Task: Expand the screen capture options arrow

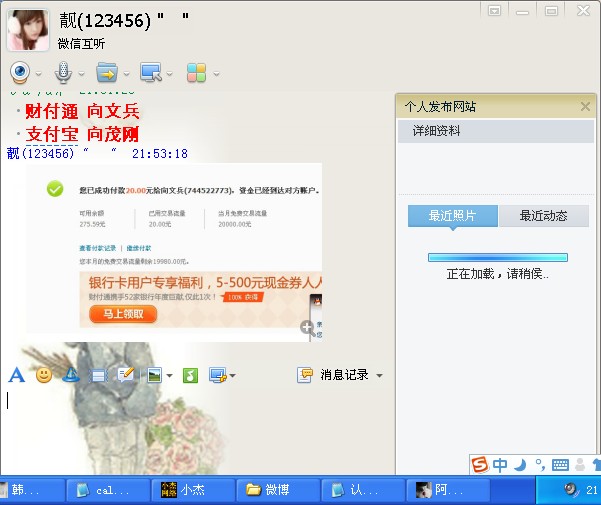Action: tap(233, 376)
